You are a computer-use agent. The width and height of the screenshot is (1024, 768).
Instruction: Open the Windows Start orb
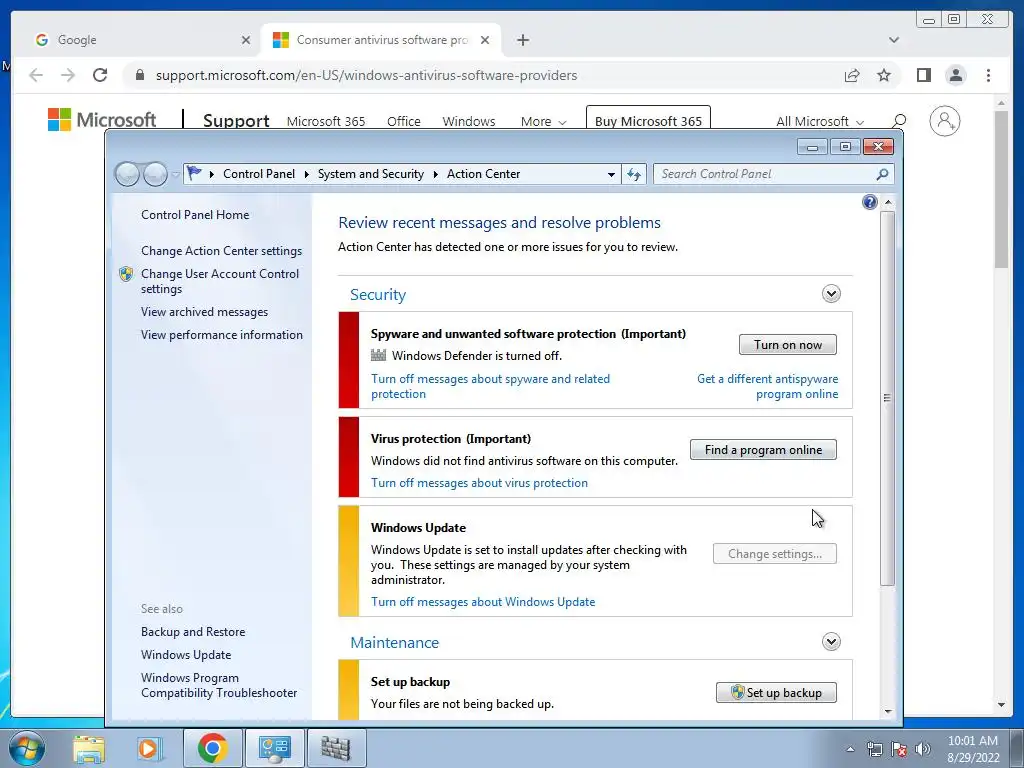[27, 748]
